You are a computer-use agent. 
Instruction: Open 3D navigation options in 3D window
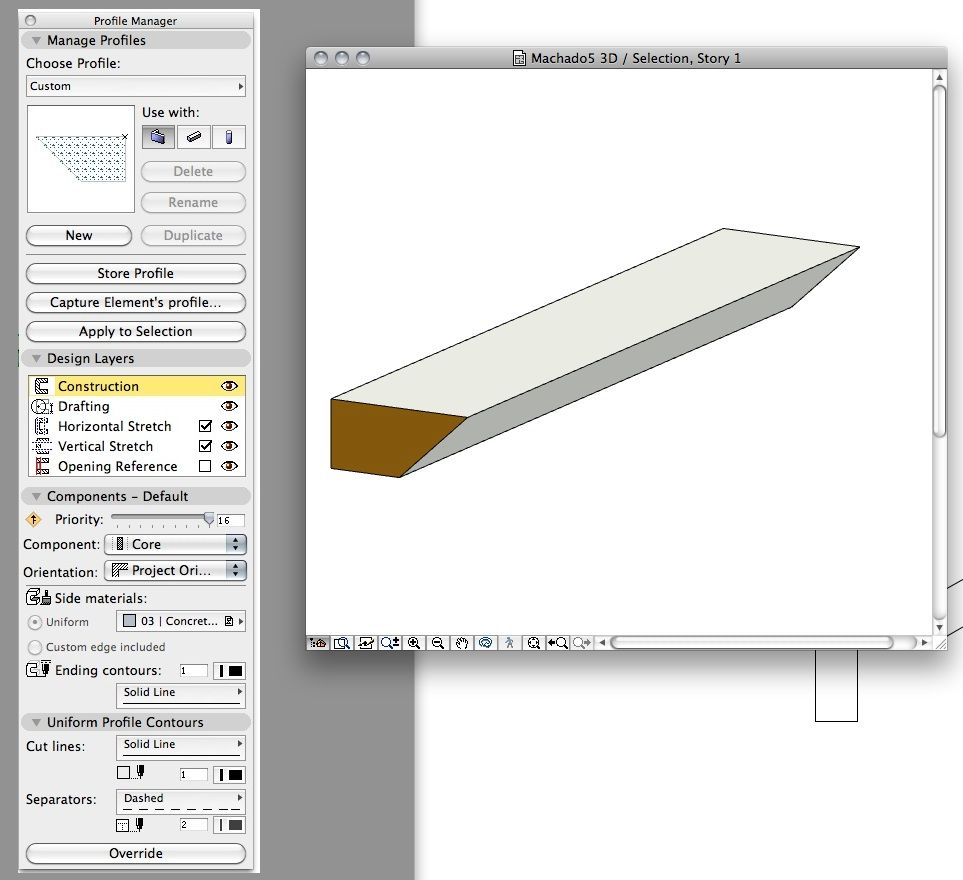(x=318, y=643)
